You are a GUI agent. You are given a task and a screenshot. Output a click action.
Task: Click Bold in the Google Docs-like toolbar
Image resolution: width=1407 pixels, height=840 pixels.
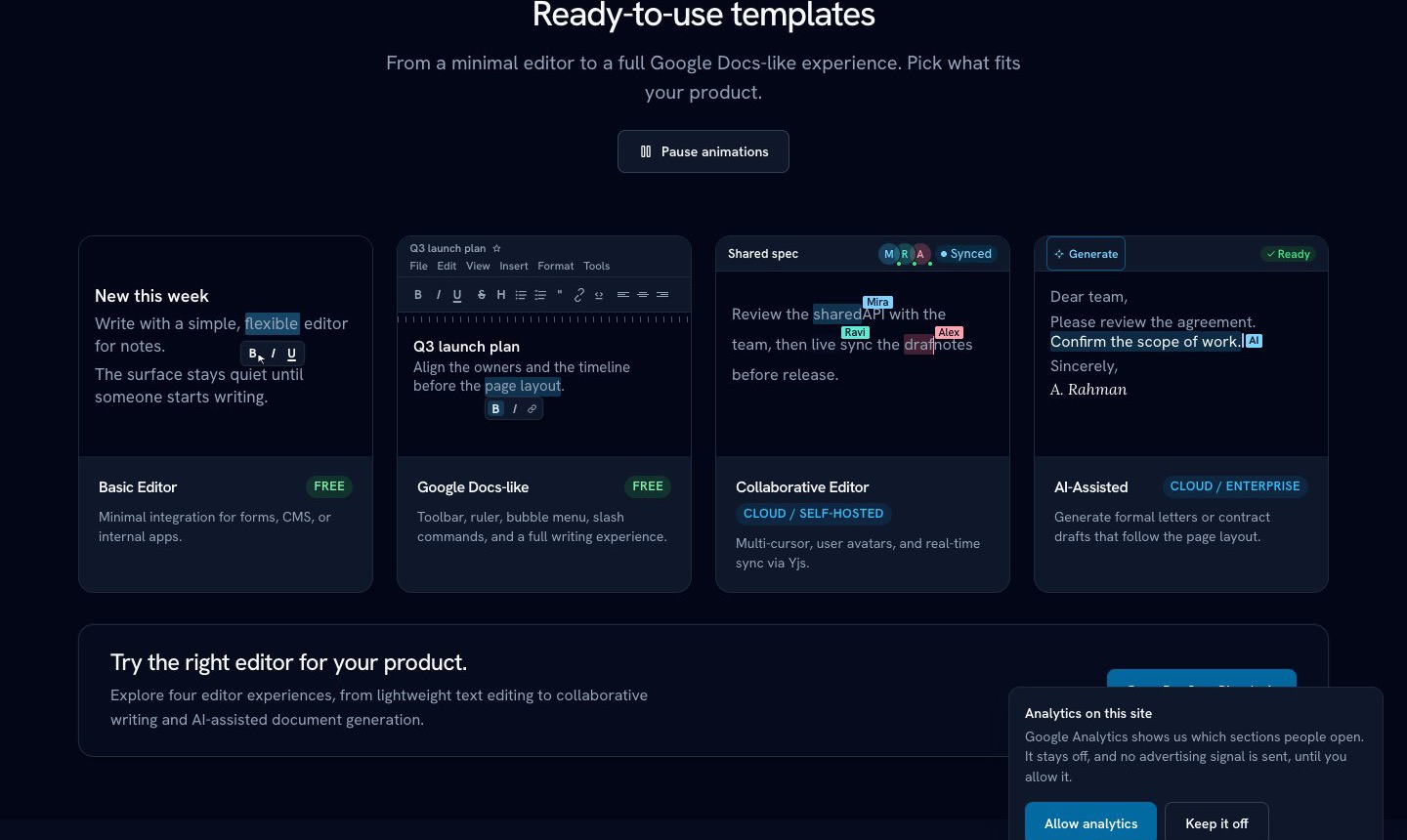[x=418, y=295]
